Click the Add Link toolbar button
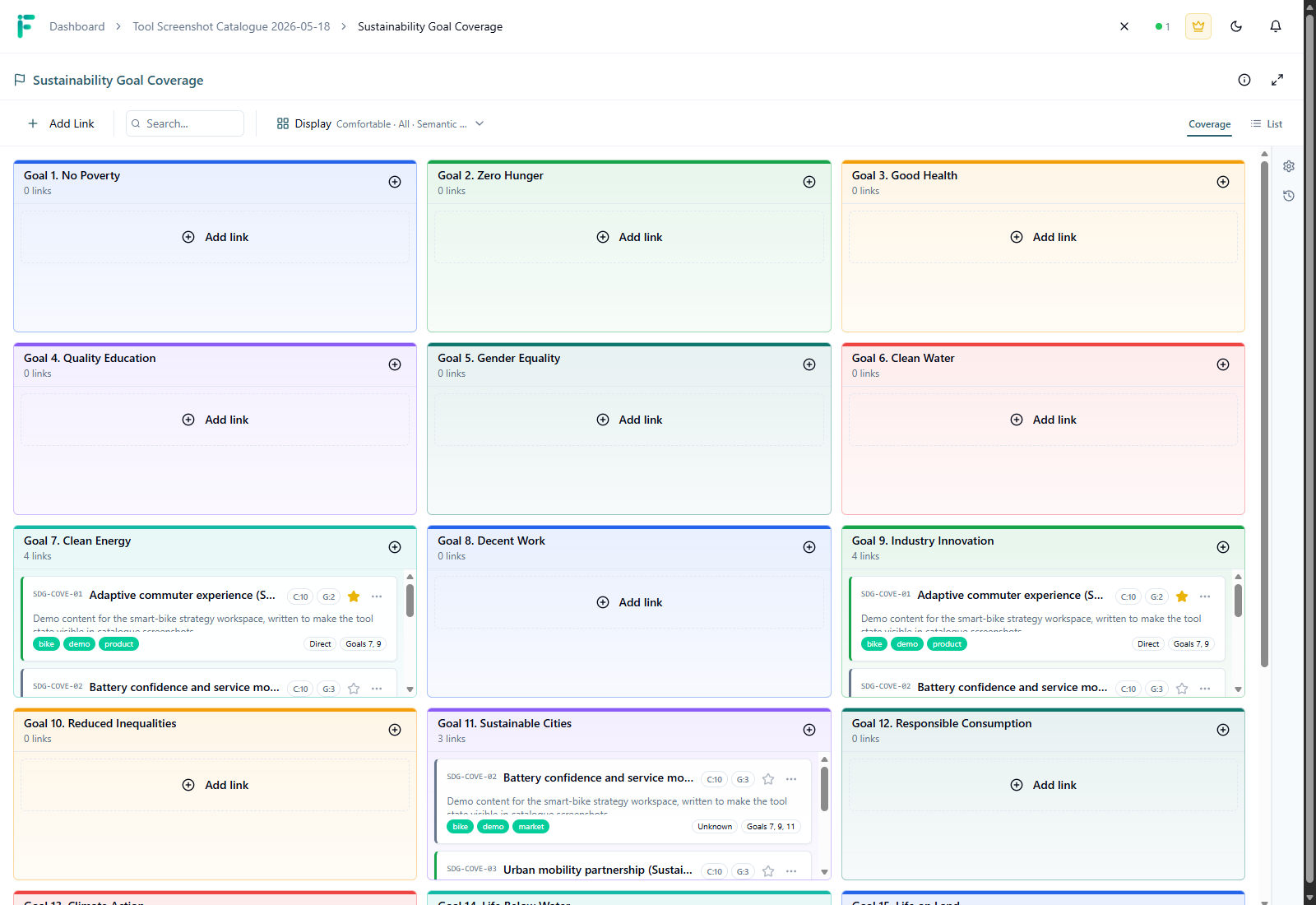Screen dimensions: 1316x905 (61, 123)
